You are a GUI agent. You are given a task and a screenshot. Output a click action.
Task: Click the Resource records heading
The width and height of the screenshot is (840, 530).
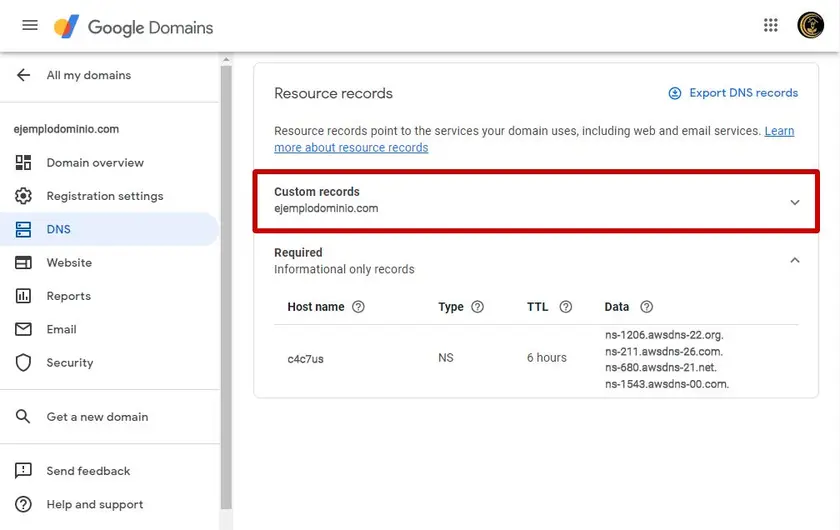point(333,93)
